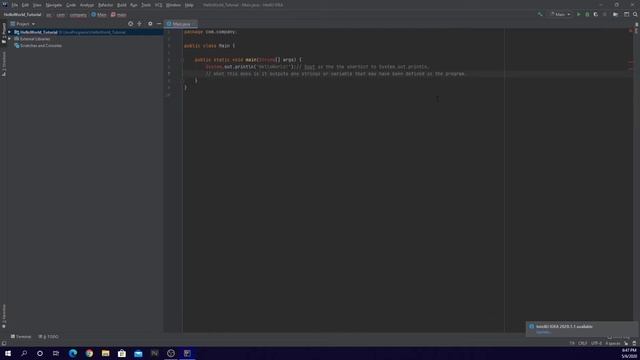Toggle tool window buttons in the status bar corner

[x=4, y=343]
